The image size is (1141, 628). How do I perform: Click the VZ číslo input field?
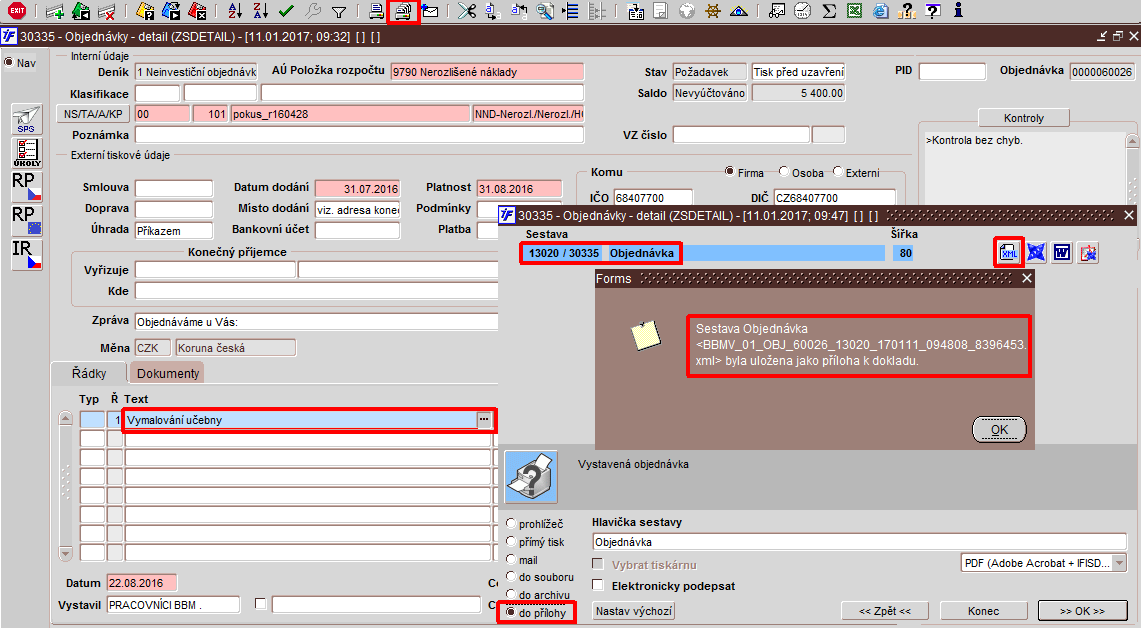741,135
